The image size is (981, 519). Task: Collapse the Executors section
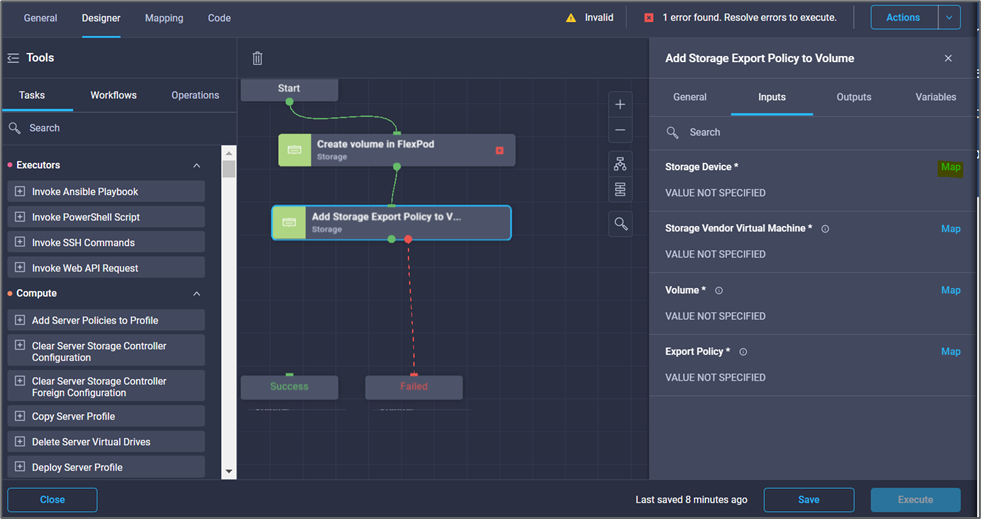(x=196, y=165)
